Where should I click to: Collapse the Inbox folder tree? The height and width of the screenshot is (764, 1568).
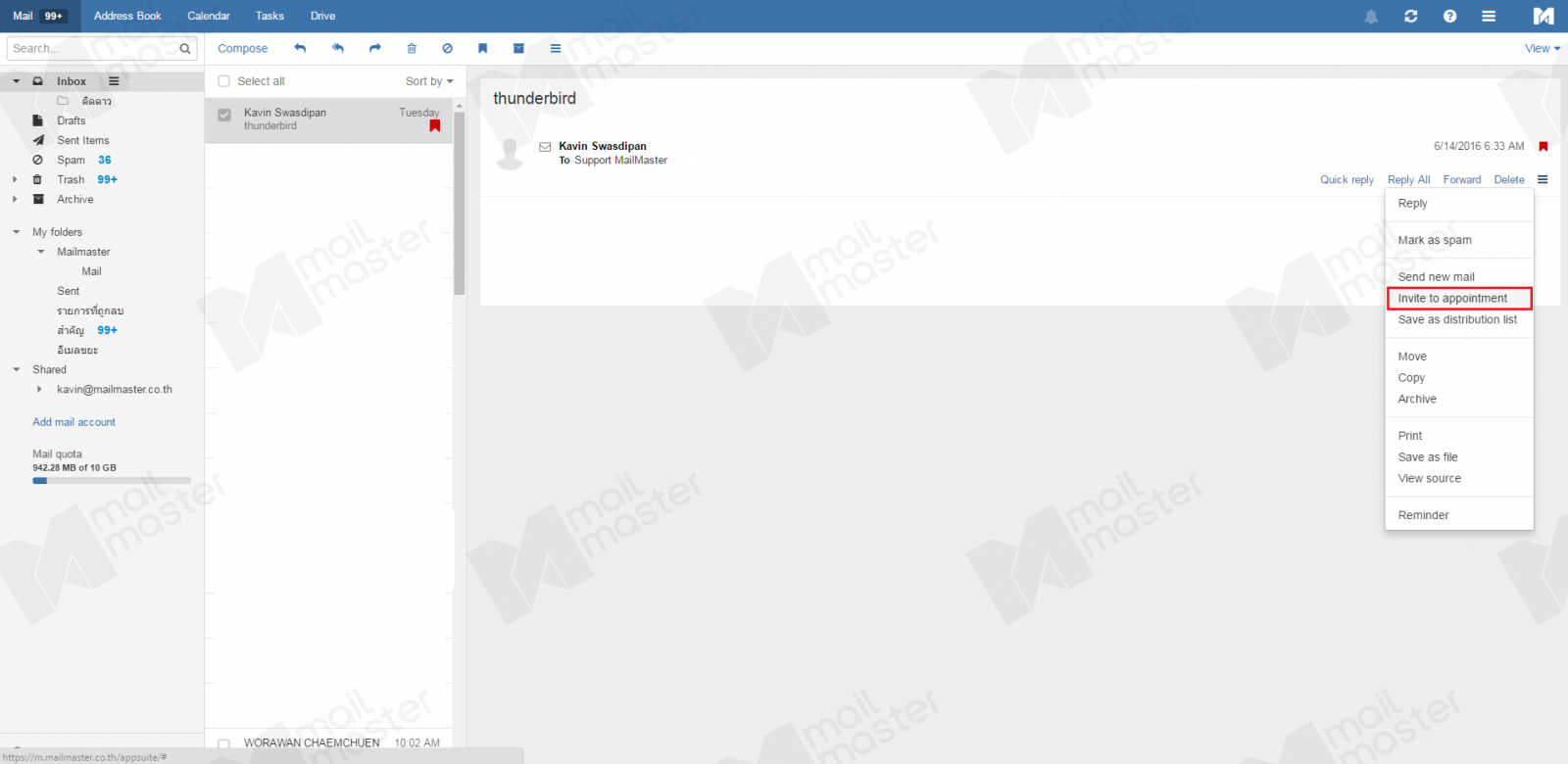(x=16, y=81)
